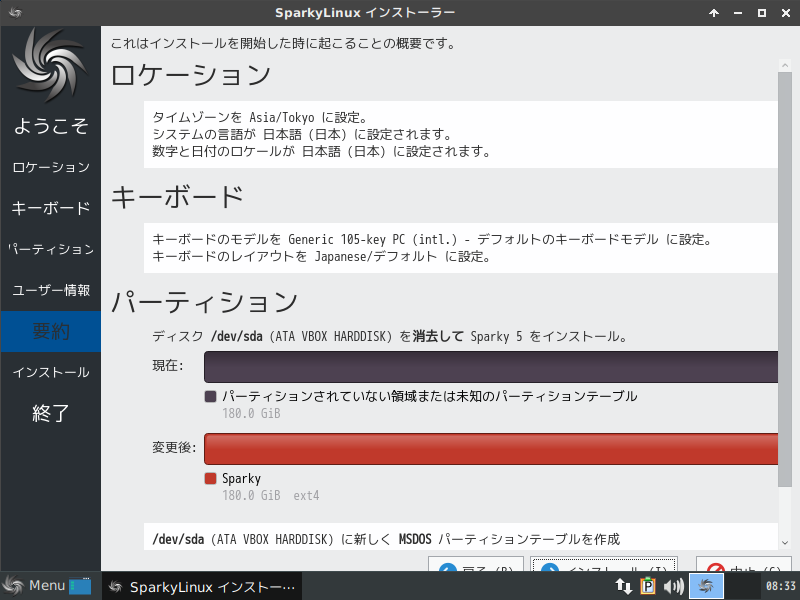Click the intro summary sentence at top
This screenshot has height=600, width=800.
click(283, 43)
